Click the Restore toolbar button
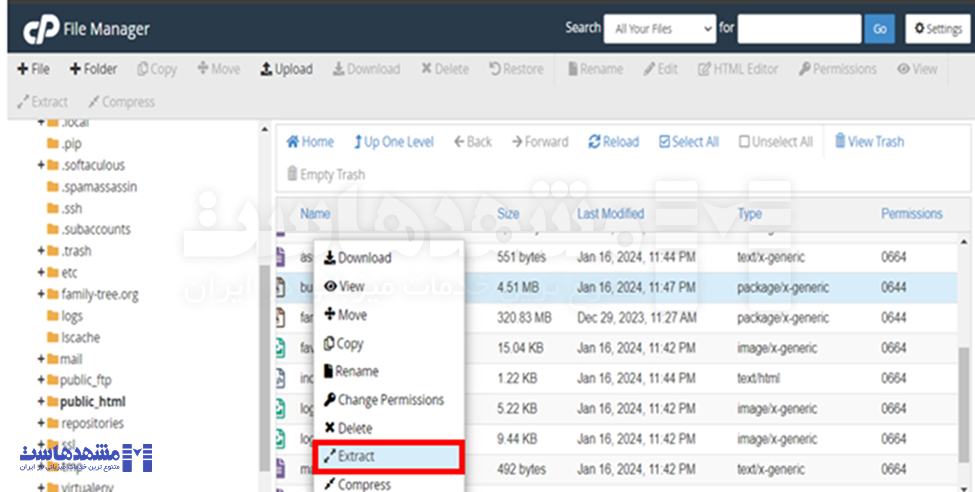The width and height of the screenshot is (975, 492). [x=516, y=69]
